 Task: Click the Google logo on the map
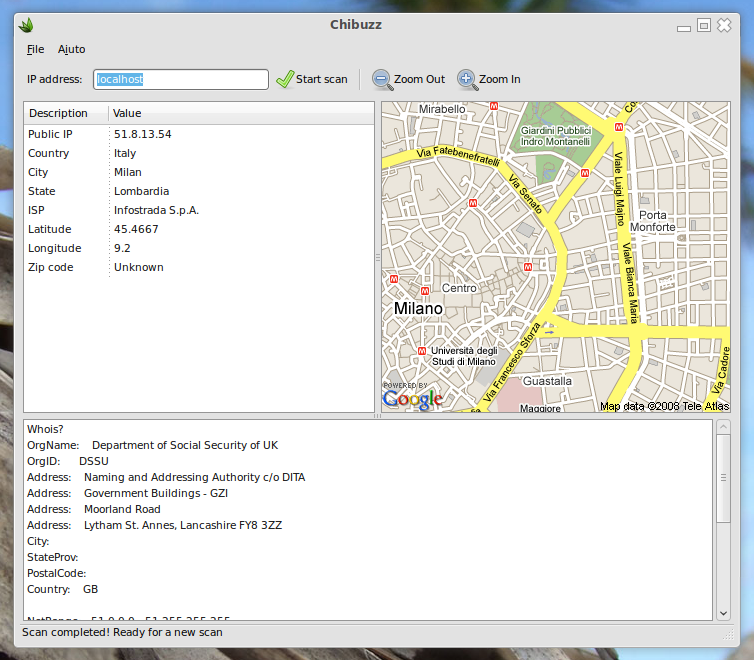click(413, 399)
